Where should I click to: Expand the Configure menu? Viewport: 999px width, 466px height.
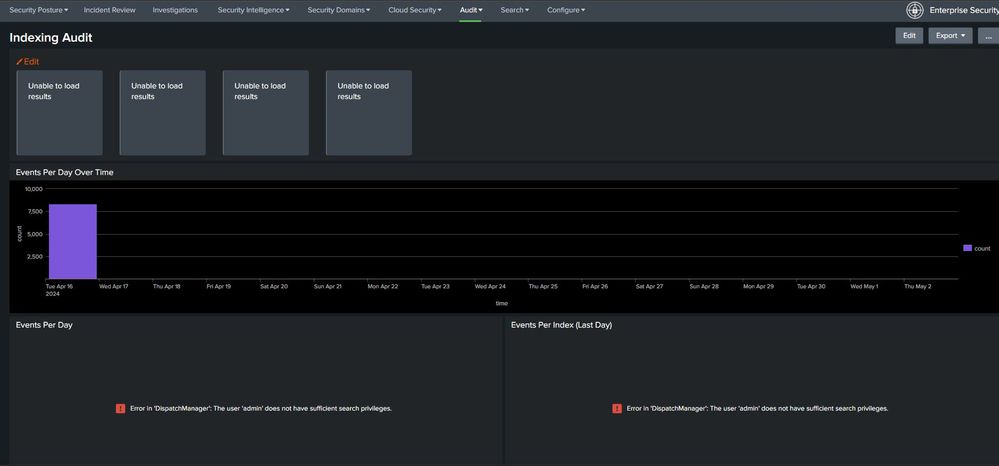(x=566, y=10)
